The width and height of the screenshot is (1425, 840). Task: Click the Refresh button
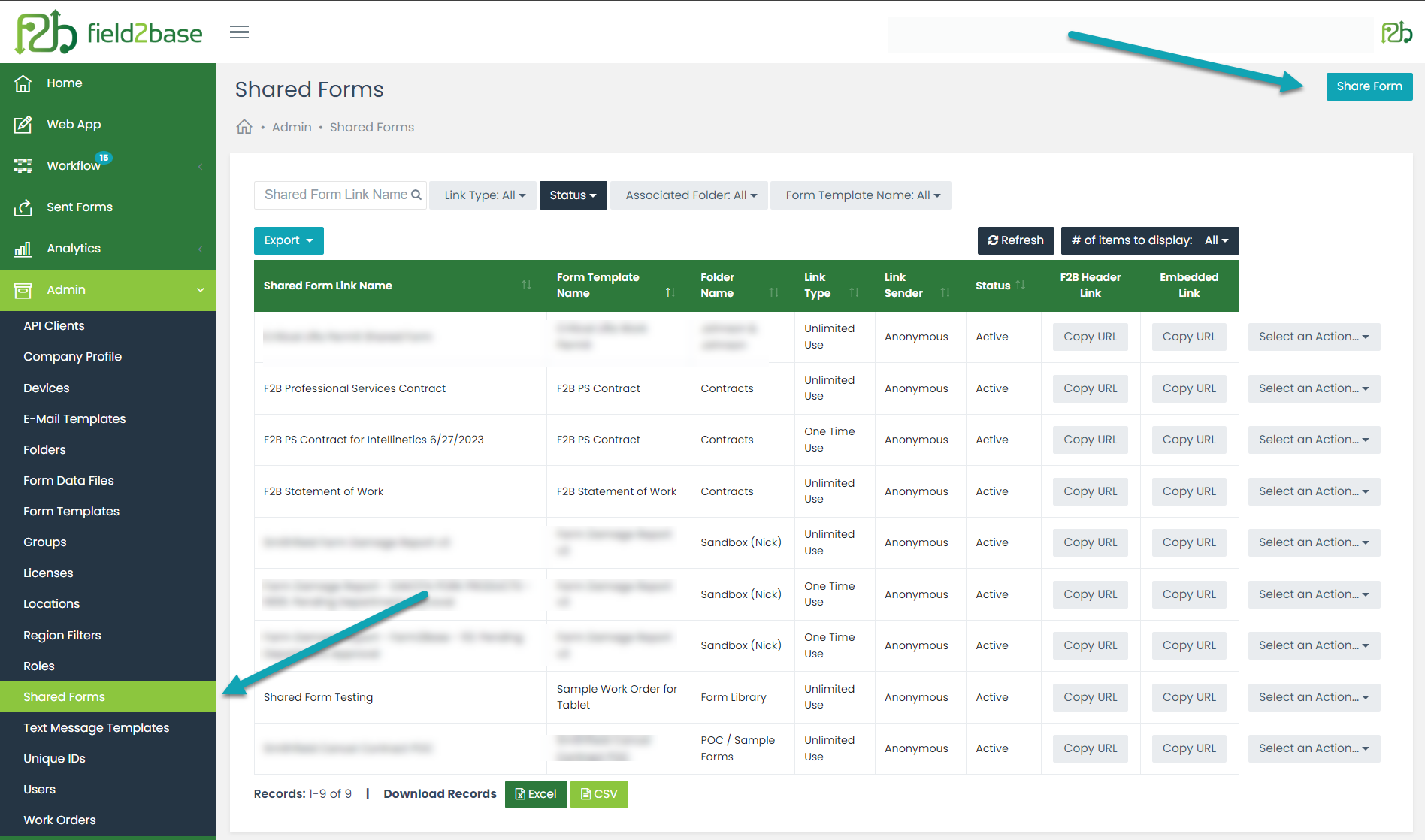click(1015, 240)
